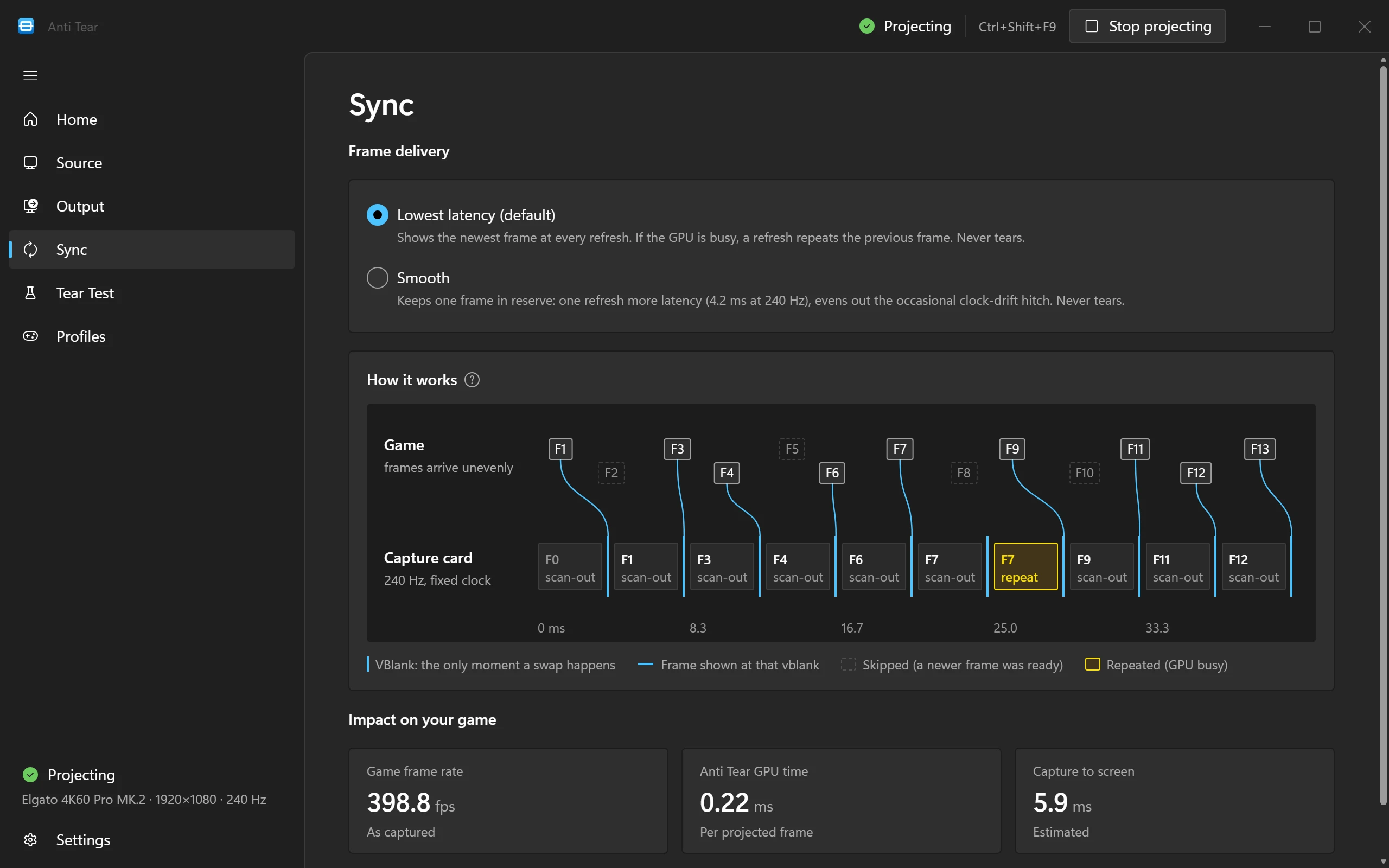This screenshot has height=868, width=1389.
Task: Open the How it works help icon
Action: pos(472,379)
